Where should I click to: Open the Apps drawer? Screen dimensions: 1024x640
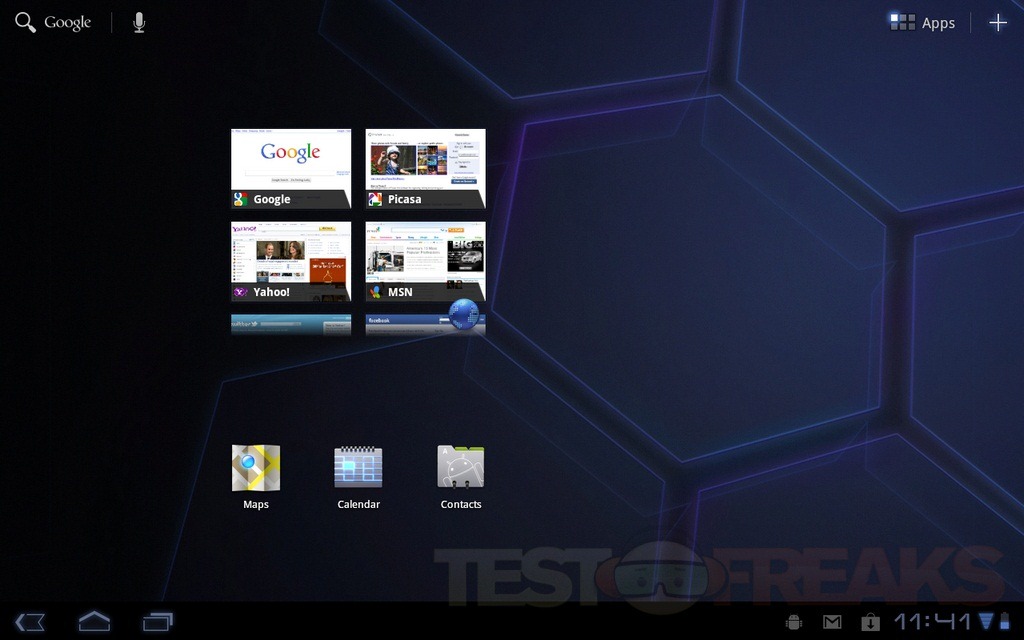pyautogui.click(x=923, y=23)
